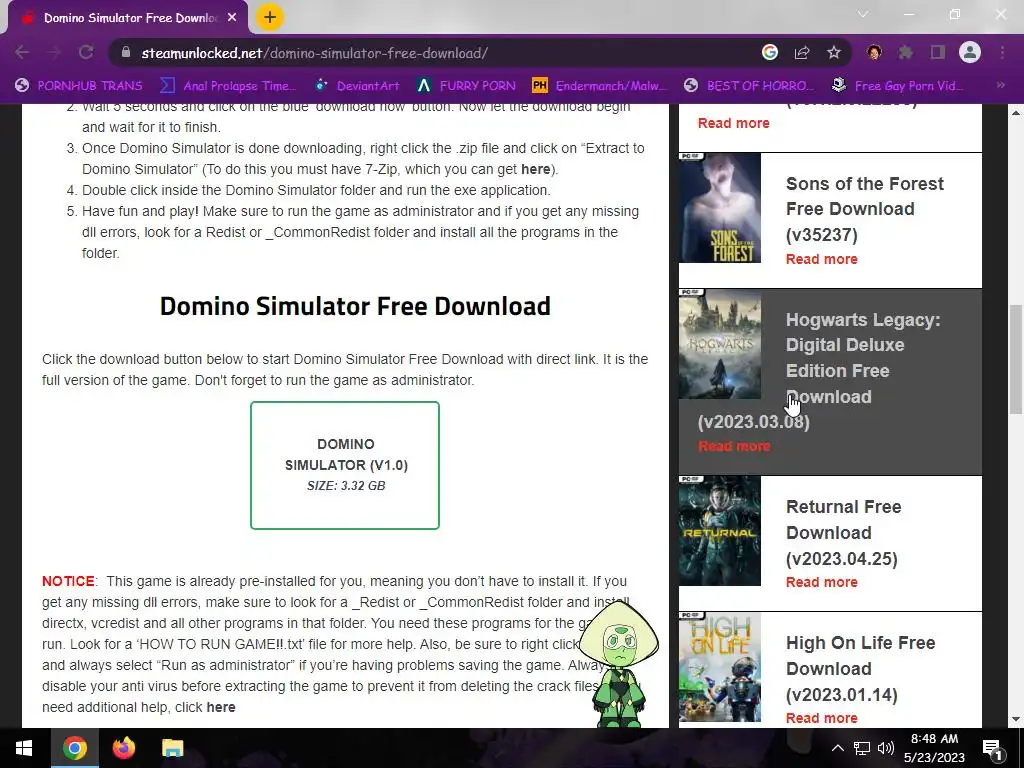Bookmark this page with the star icon

tap(834, 52)
